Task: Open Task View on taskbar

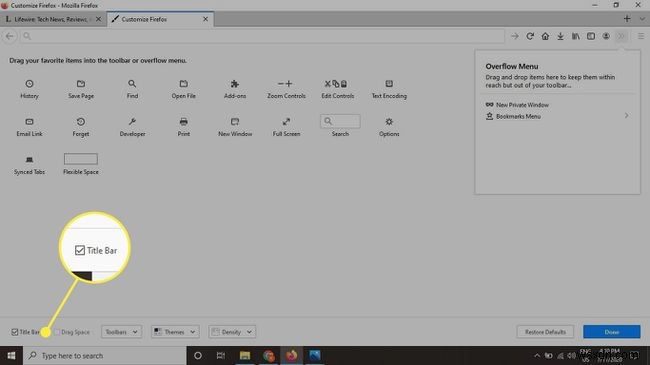Action: [221, 355]
